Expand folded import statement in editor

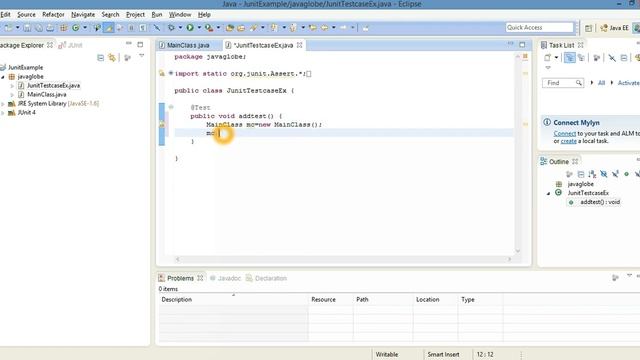171,73
